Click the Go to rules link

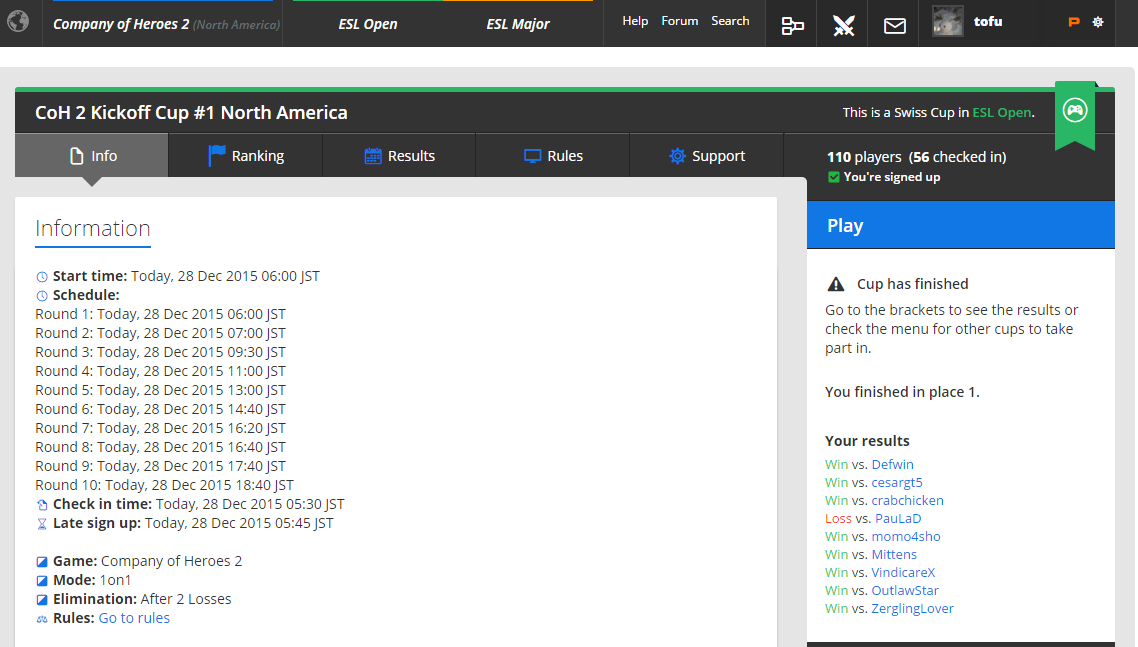[x=134, y=618]
